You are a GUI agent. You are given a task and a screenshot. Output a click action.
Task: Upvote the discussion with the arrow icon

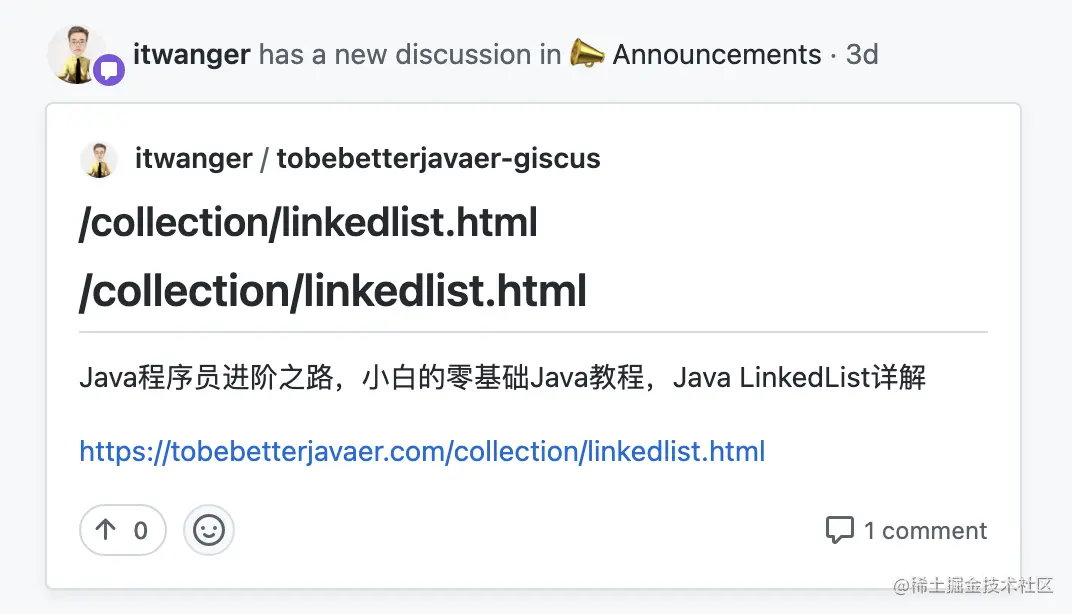click(x=105, y=529)
